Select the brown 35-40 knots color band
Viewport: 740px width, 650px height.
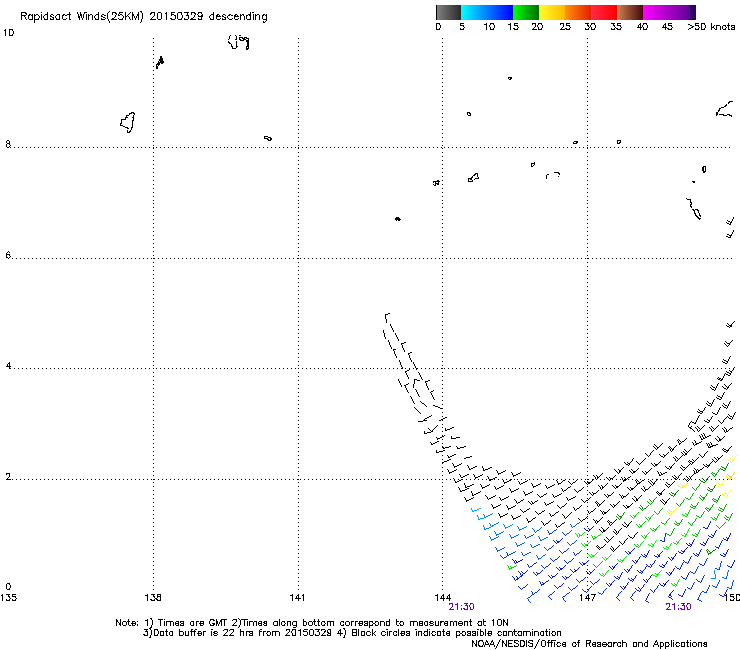630,12
